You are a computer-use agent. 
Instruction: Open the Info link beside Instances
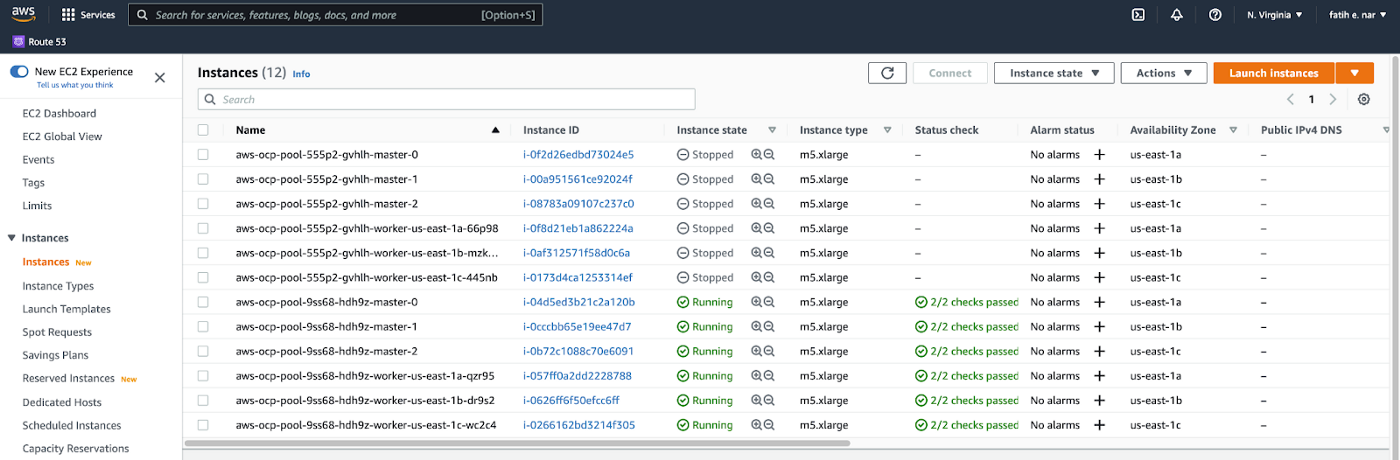coord(301,74)
